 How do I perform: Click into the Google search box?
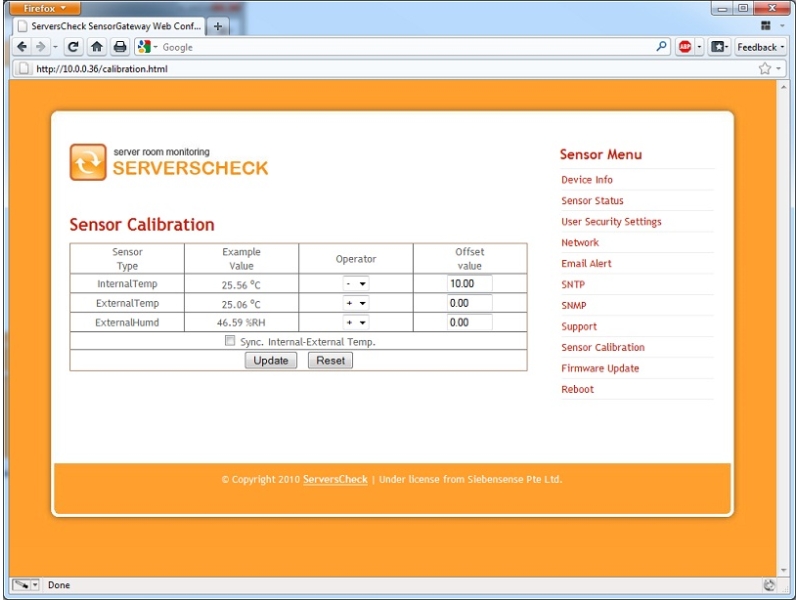pyautogui.click(x=403, y=47)
